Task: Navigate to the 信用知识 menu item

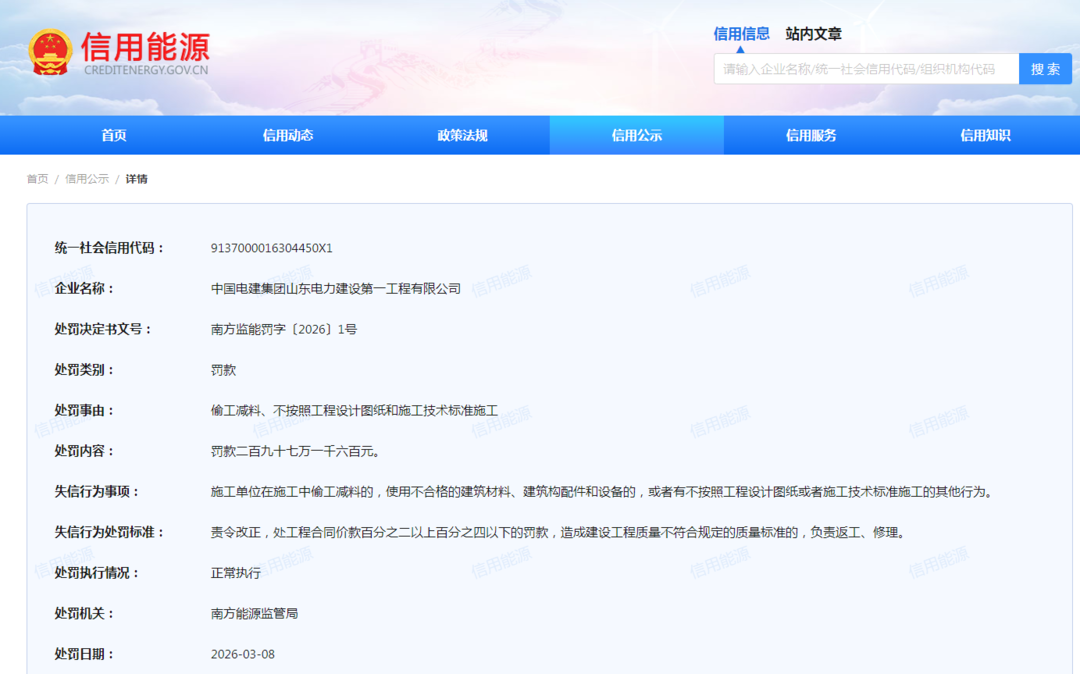Action: click(985, 136)
